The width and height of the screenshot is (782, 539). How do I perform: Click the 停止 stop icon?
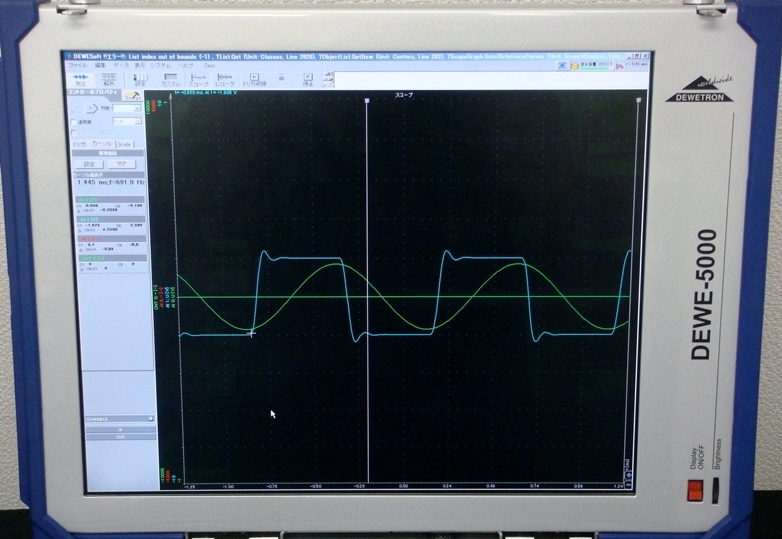pyautogui.click(x=308, y=80)
